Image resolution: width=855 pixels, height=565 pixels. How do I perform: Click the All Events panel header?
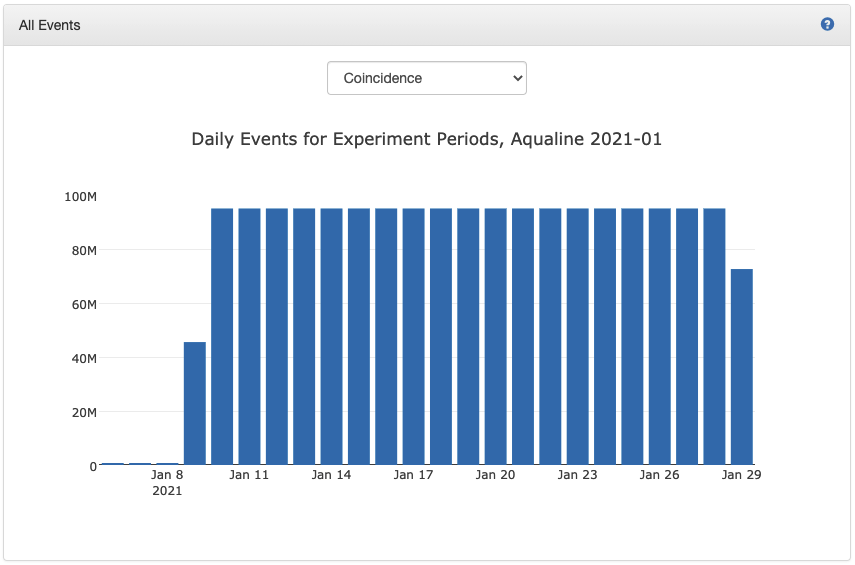50,25
